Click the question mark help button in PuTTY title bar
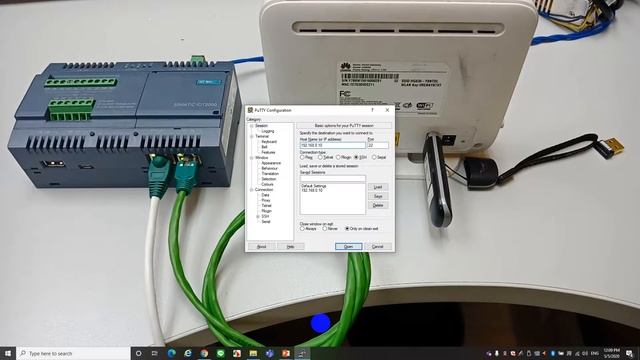Image resolution: width=640 pixels, height=360 pixels. 372,110
